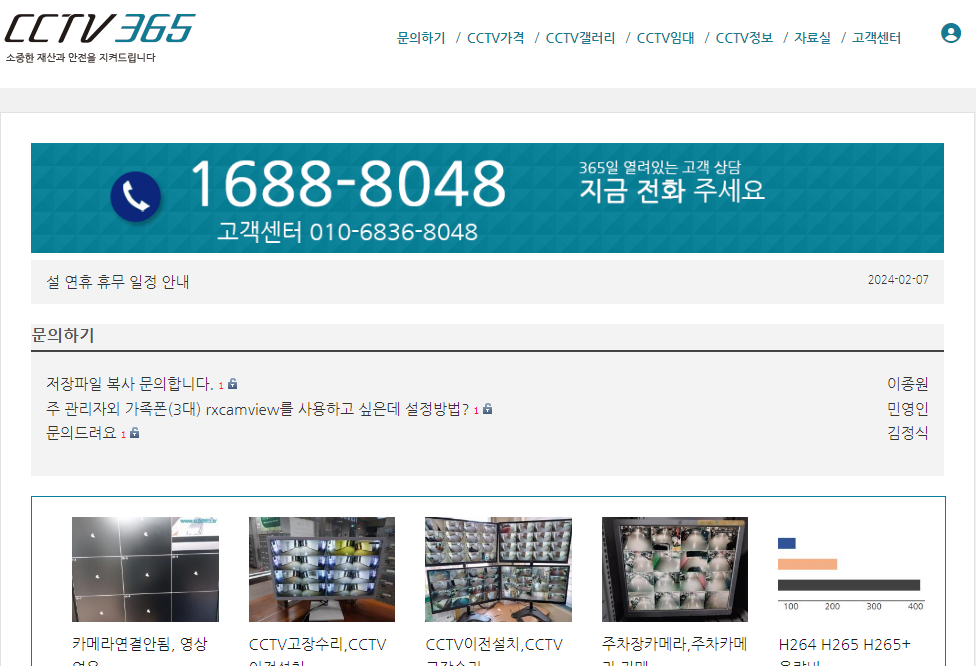Click the 1688-8048 call banner
The image size is (976, 666).
[x=487, y=198]
